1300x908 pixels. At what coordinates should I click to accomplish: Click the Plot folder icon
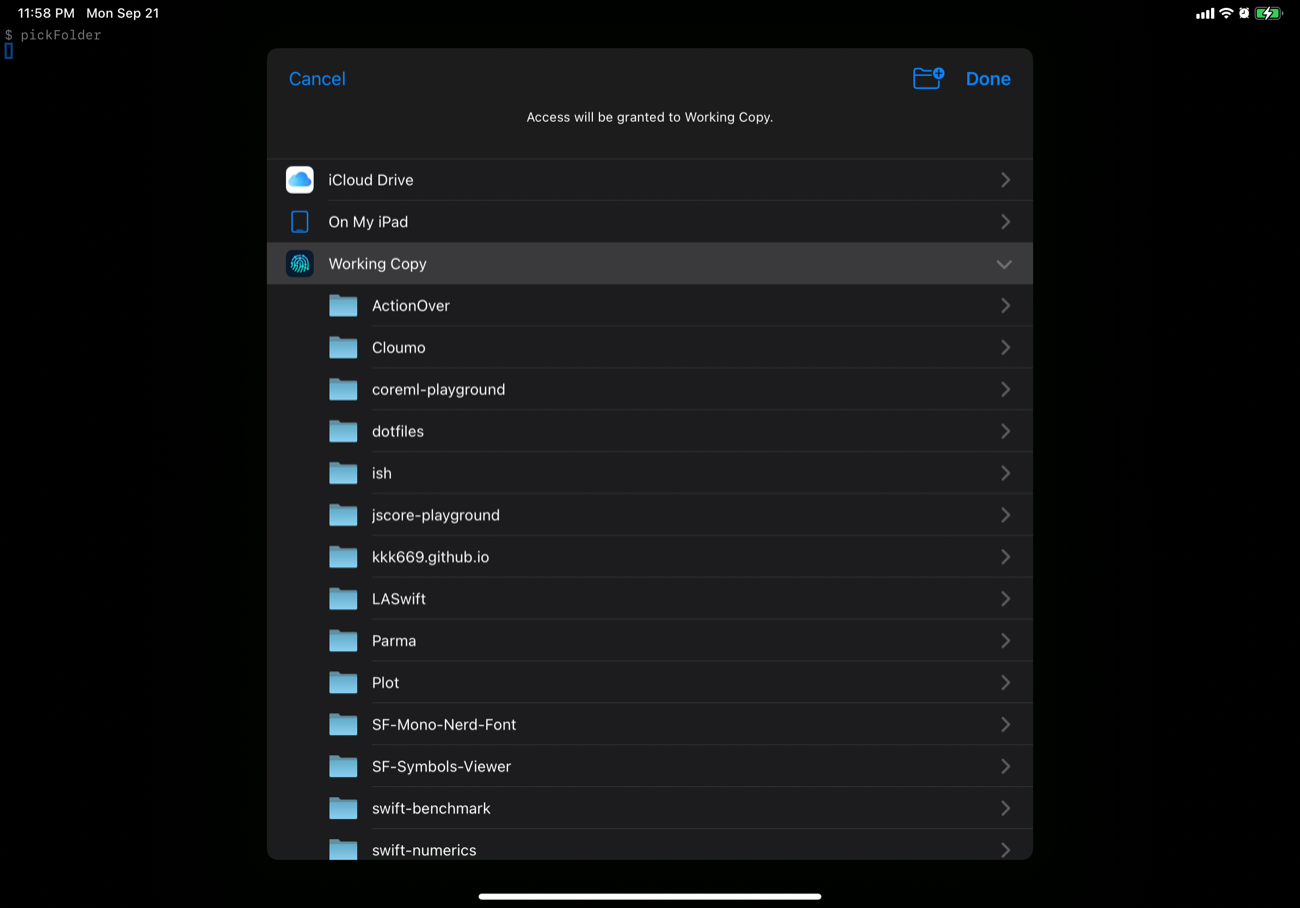pyautogui.click(x=343, y=683)
